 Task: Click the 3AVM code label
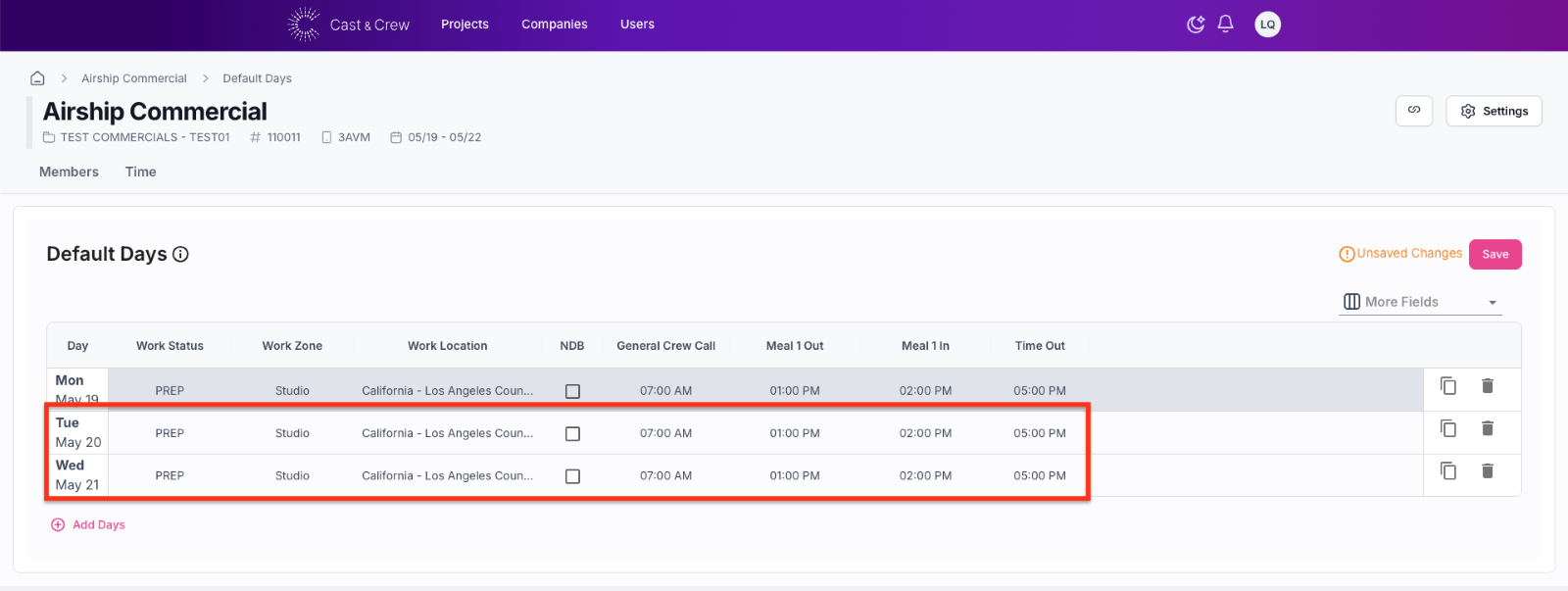[346, 137]
